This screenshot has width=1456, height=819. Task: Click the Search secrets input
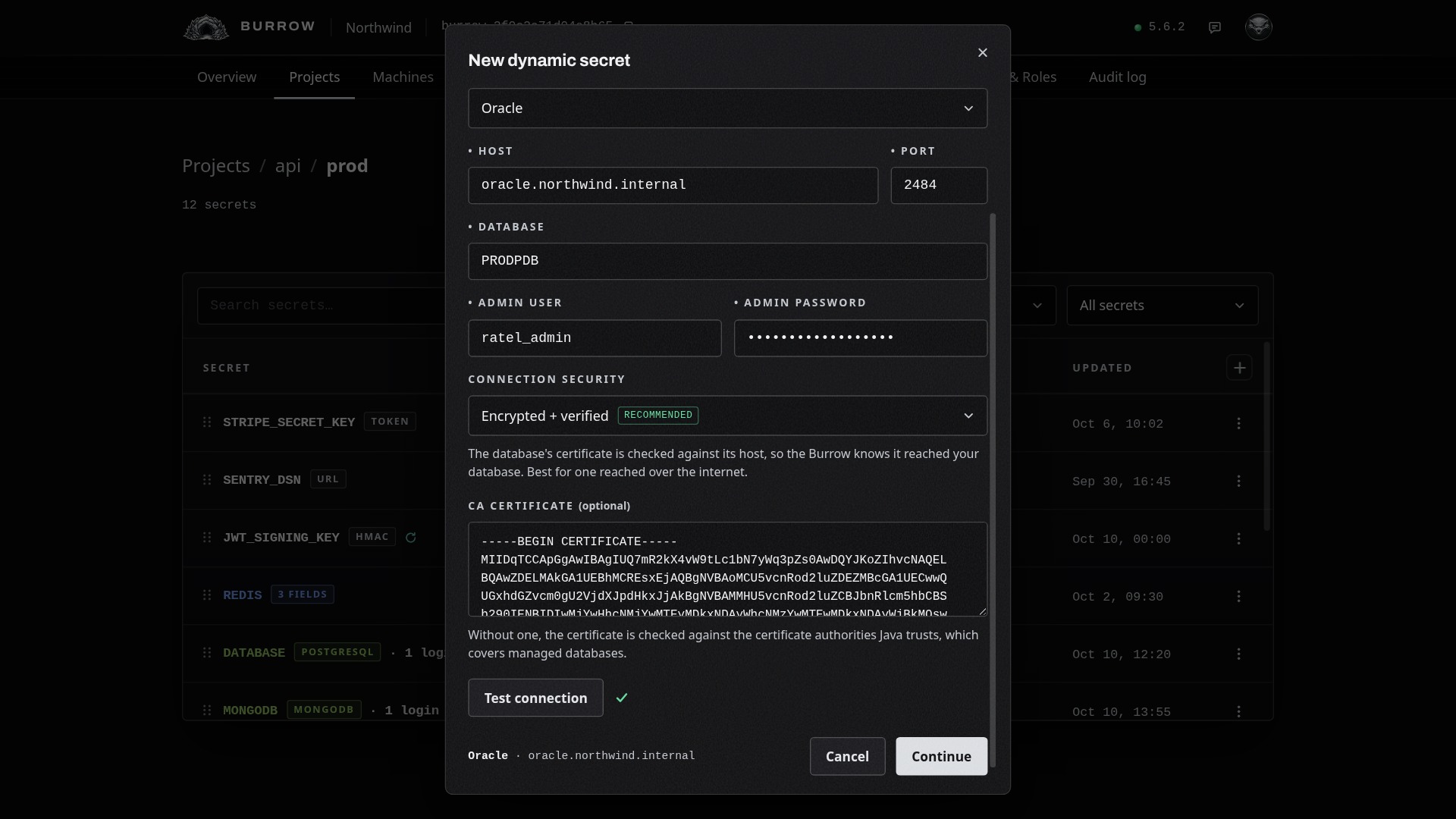click(x=322, y=306)
